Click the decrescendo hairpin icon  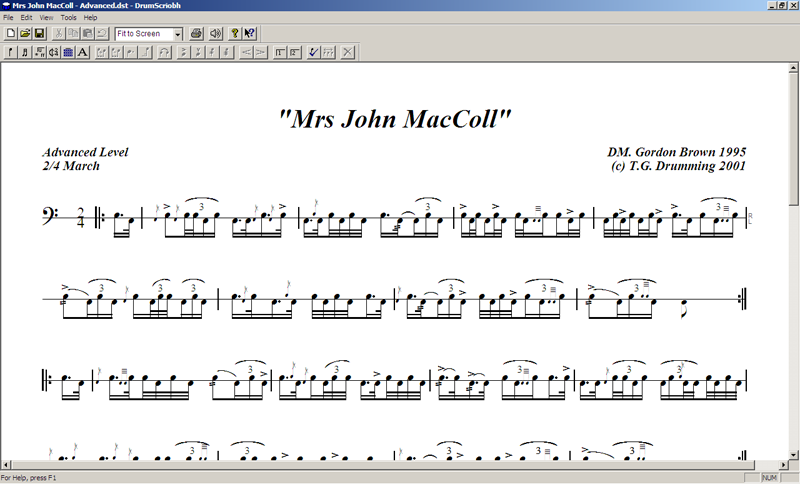(x=261, y=52)
